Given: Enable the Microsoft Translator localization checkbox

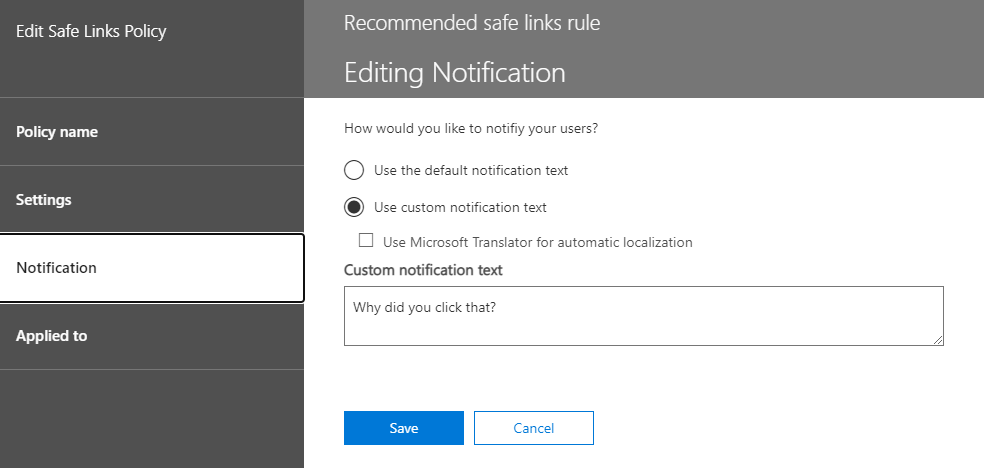Looking at the screenshot, I should 366,240.
